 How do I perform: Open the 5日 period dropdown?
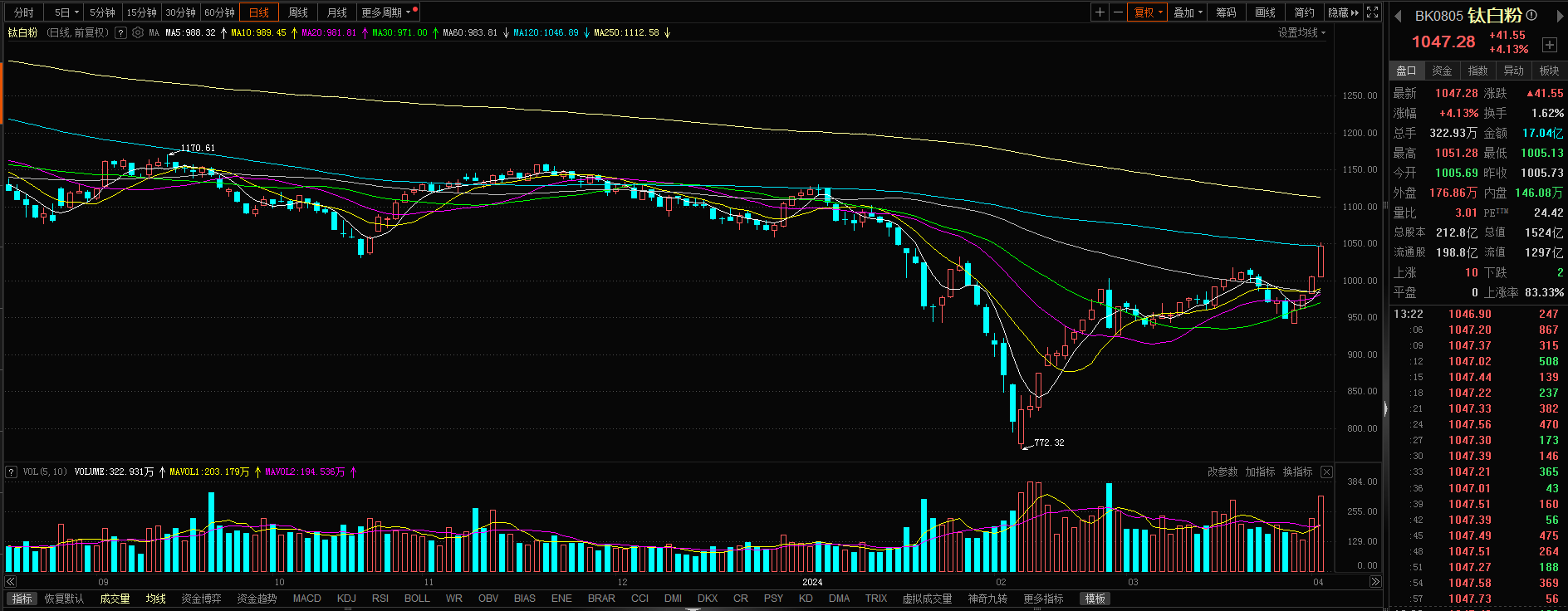66,12
